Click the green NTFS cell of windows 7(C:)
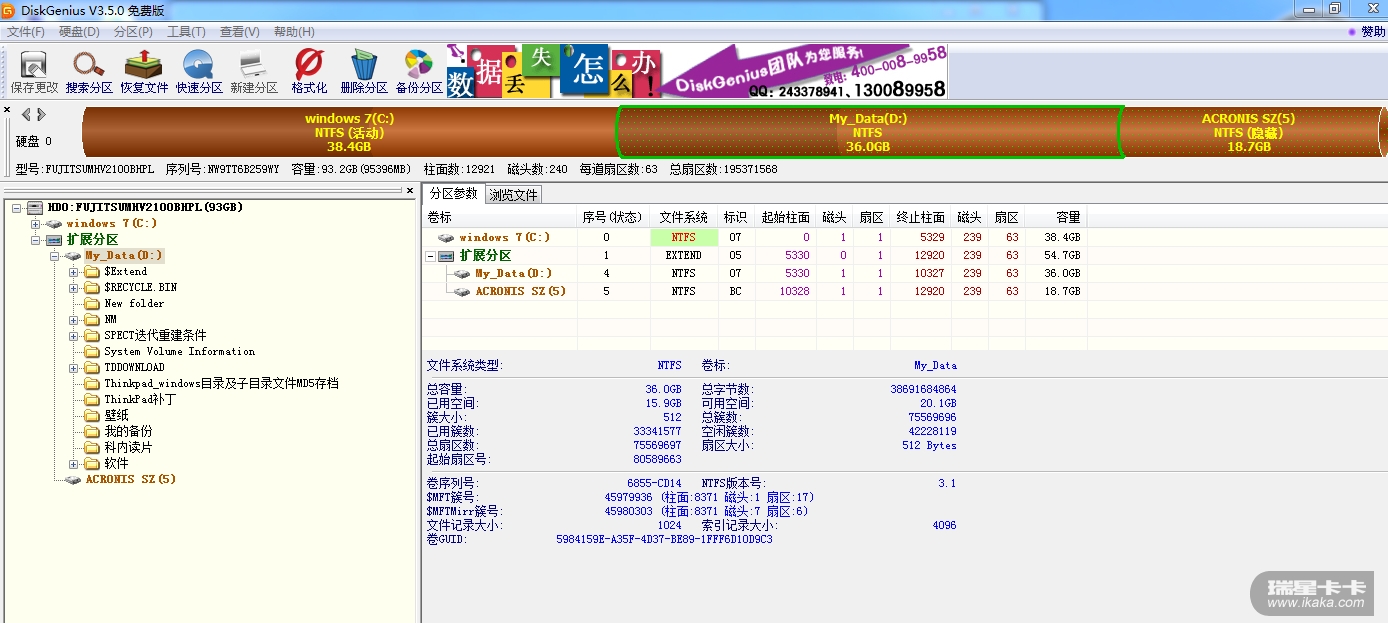Image resolution: width=1388 pixels, height=623 pixels. [684, 238]
